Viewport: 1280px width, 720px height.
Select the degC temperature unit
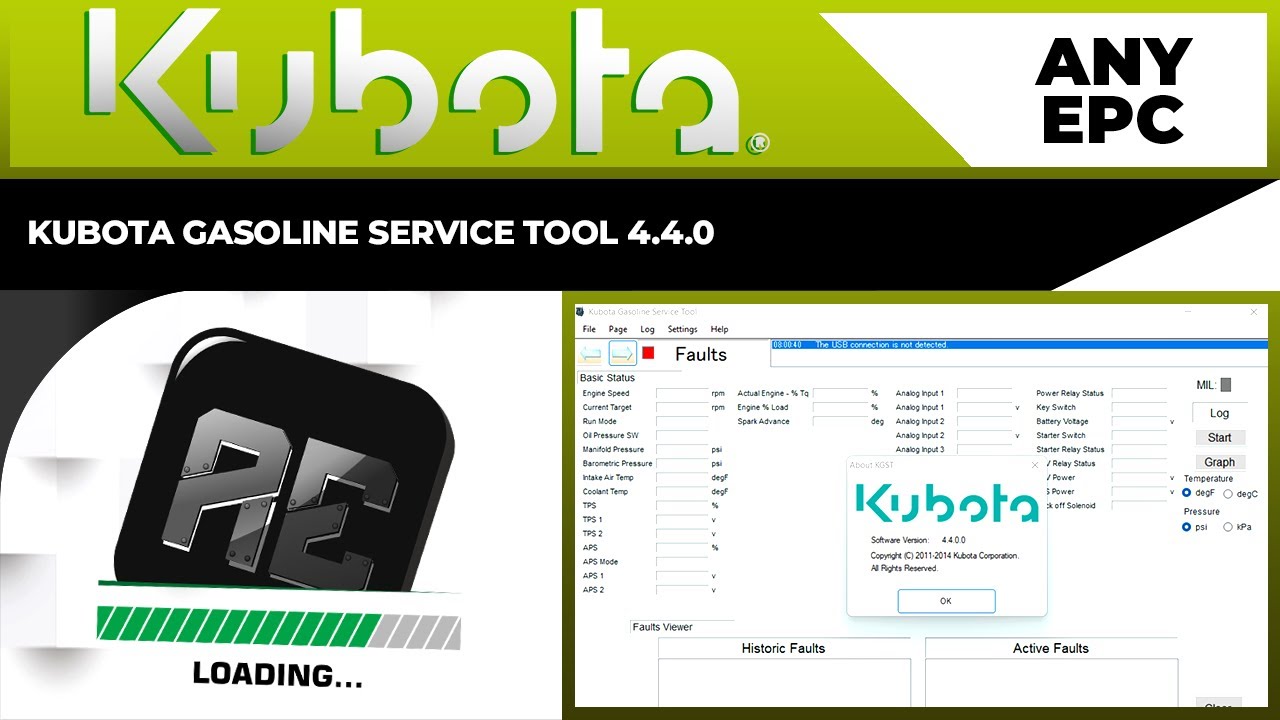pyautogui.click(x=1228, y=494)
